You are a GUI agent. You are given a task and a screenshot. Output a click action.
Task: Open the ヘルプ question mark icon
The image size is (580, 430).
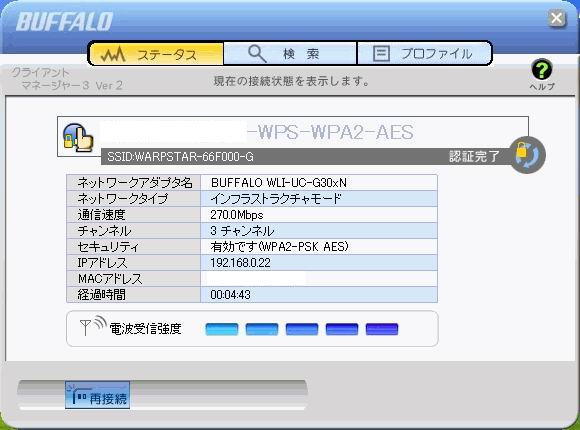(542, 70)
